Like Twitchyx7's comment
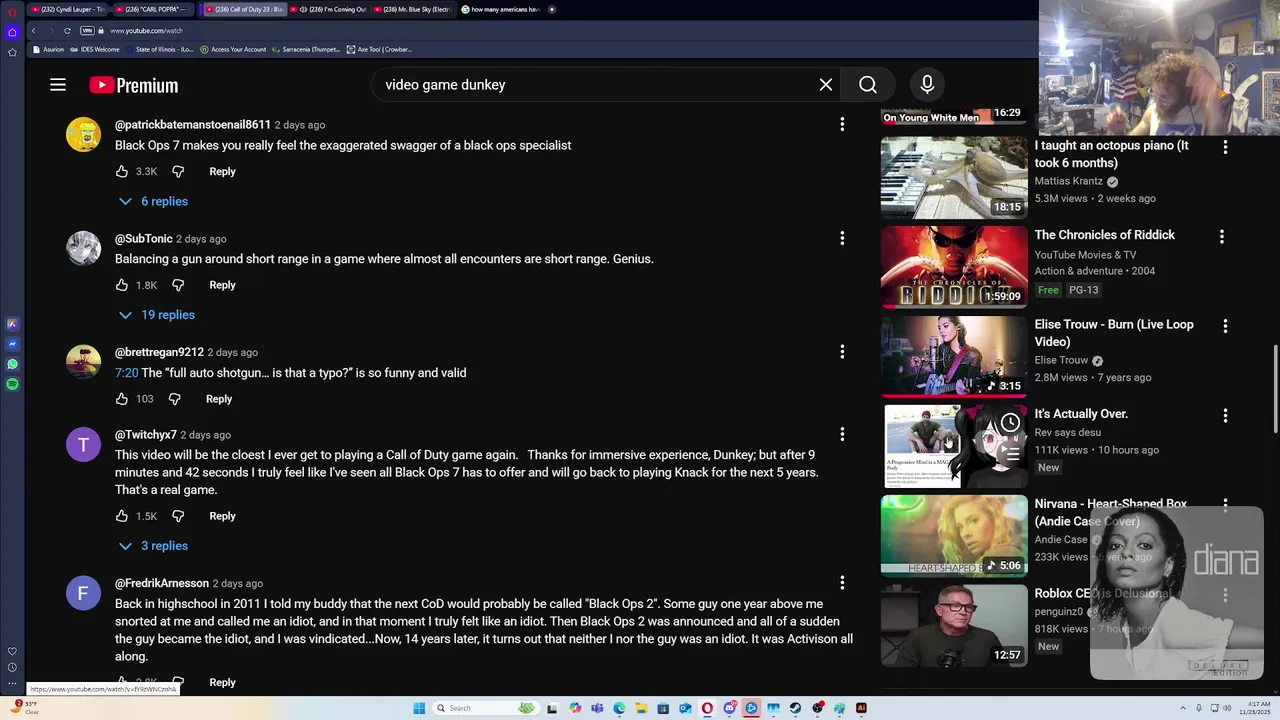The width and height of the screenshot is (1280, 720). tap(122, 516)
